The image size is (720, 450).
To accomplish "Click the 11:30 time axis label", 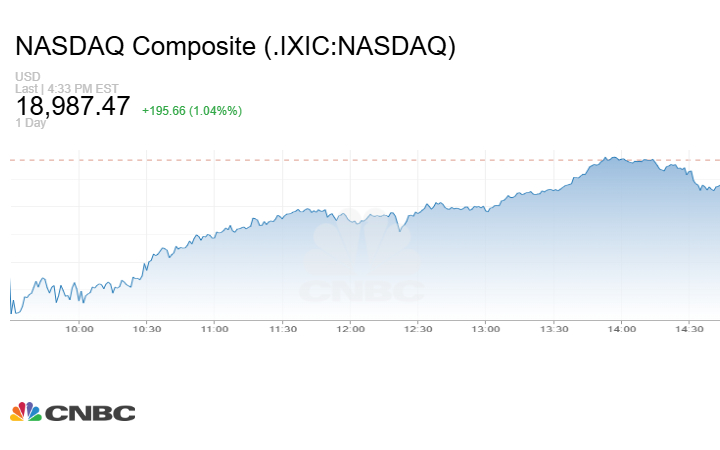I will [282, 328].
